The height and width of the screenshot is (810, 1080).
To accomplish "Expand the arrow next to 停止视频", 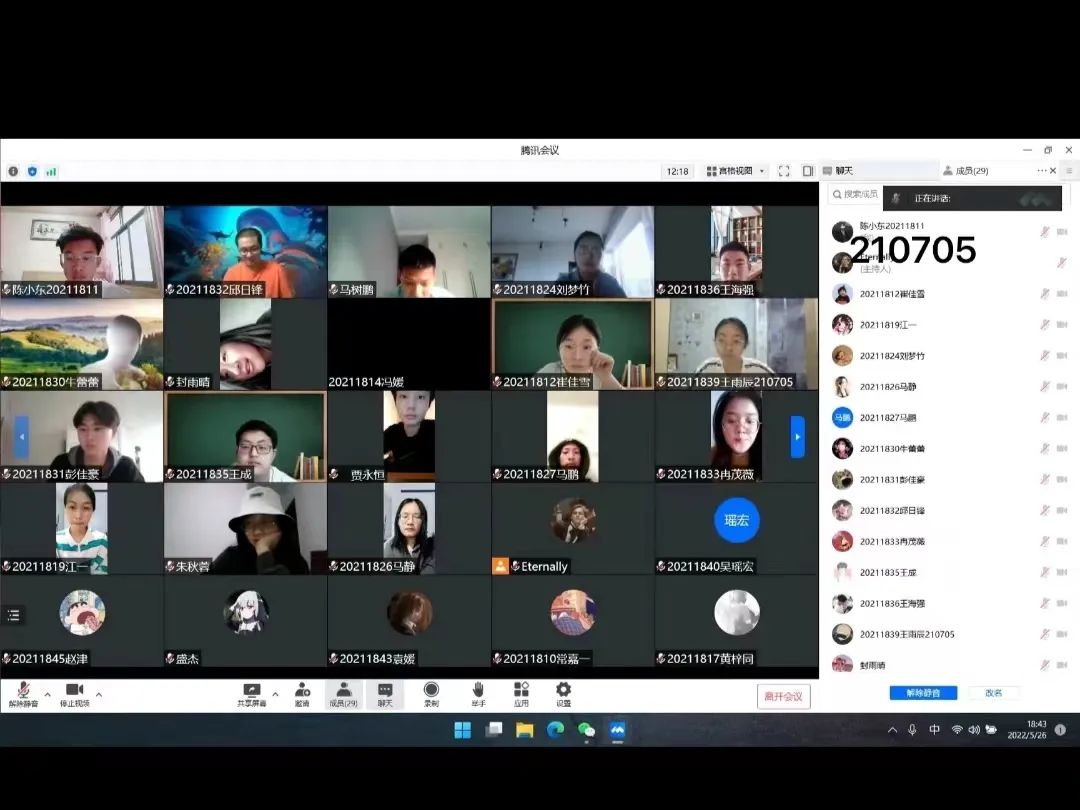I will [98, 694].
